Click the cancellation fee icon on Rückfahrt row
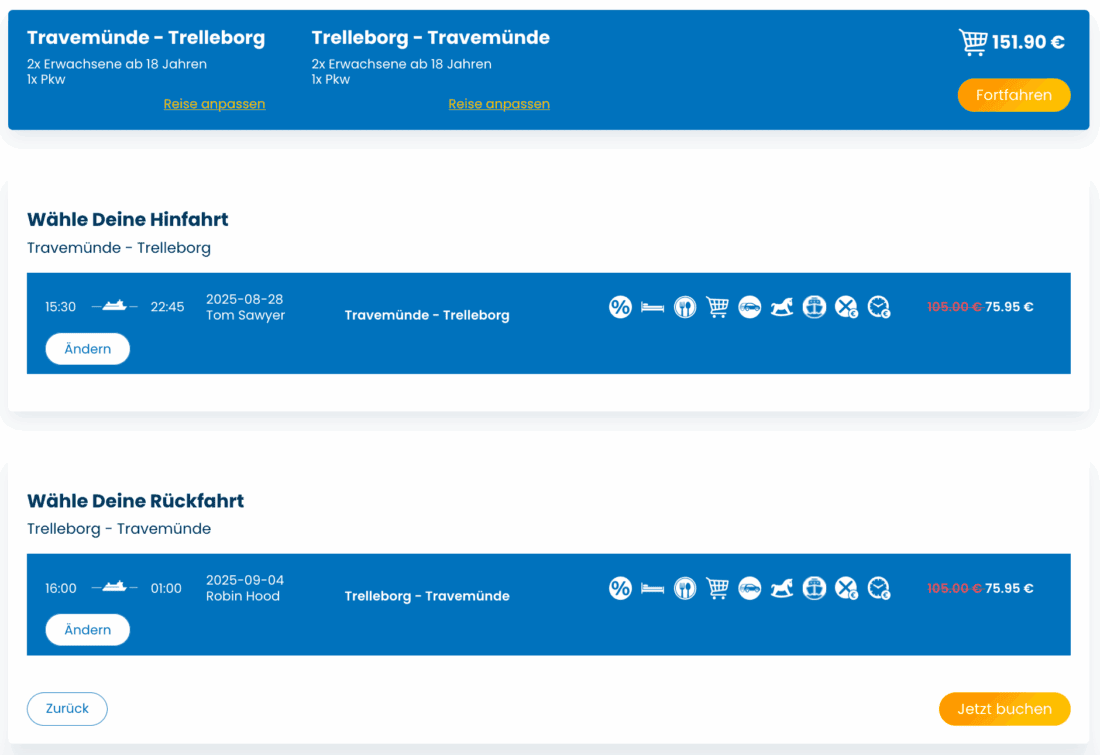Screen dimensions: 1100x755 point(847,588)
